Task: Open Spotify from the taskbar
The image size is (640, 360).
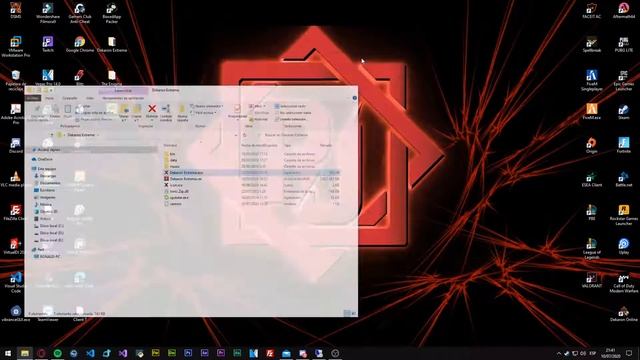Action: tap(58, 353)
